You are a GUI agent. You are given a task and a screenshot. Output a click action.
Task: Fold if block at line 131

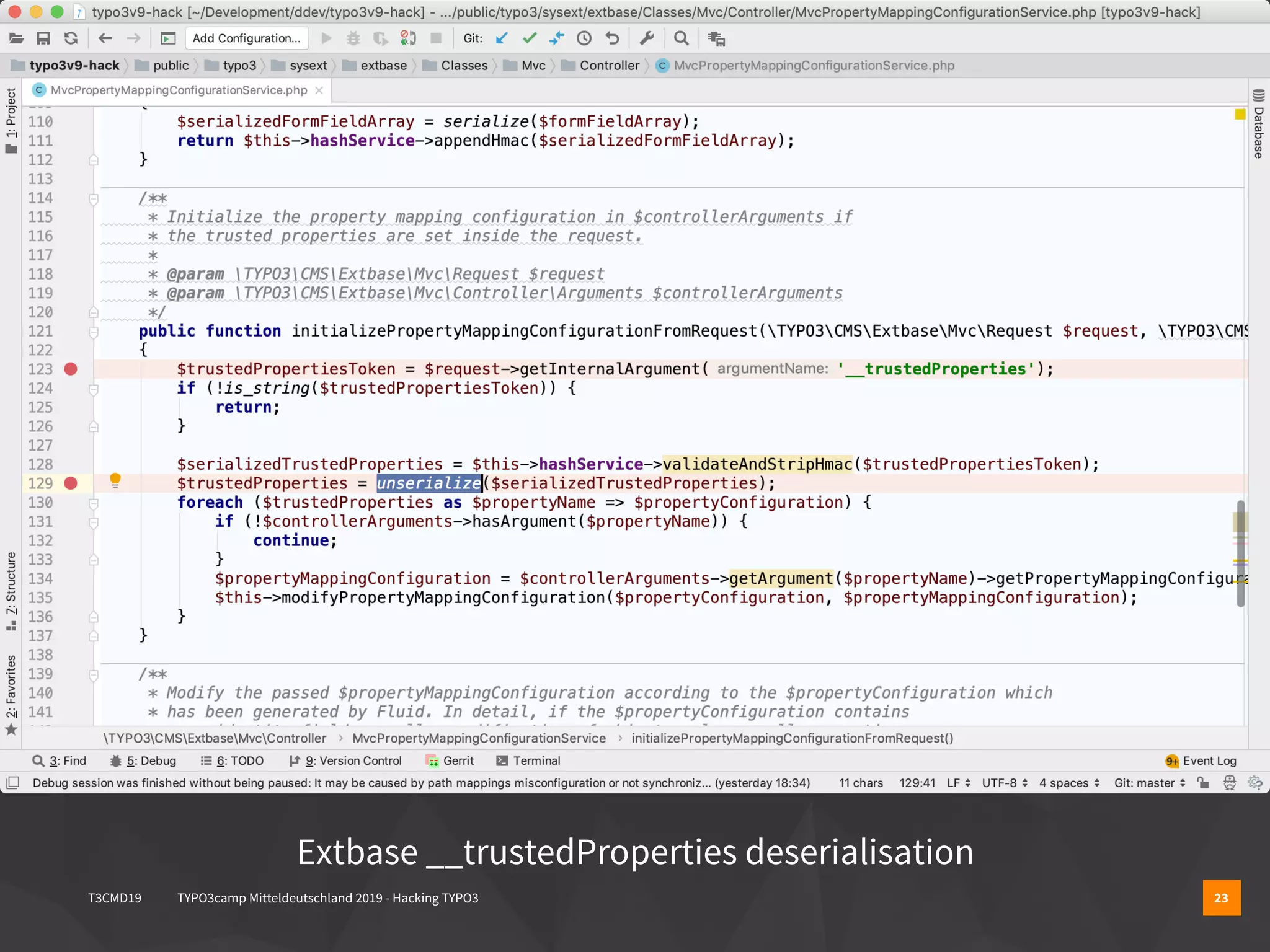(94, 522)
